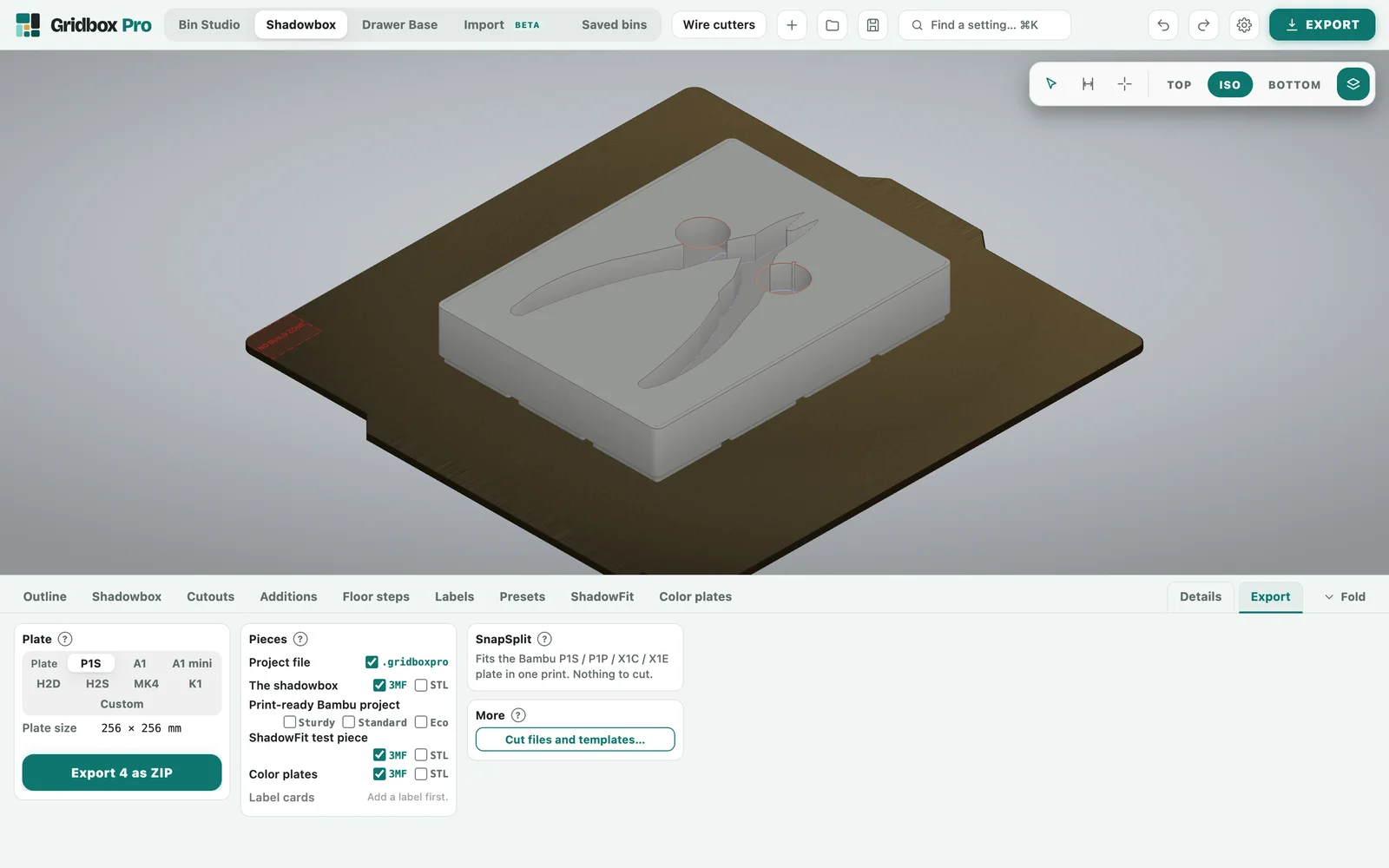The height and width of the screenshot is (868, 1389).
Task: Open settings with the gear icon
Action: tap(1244, 25)
